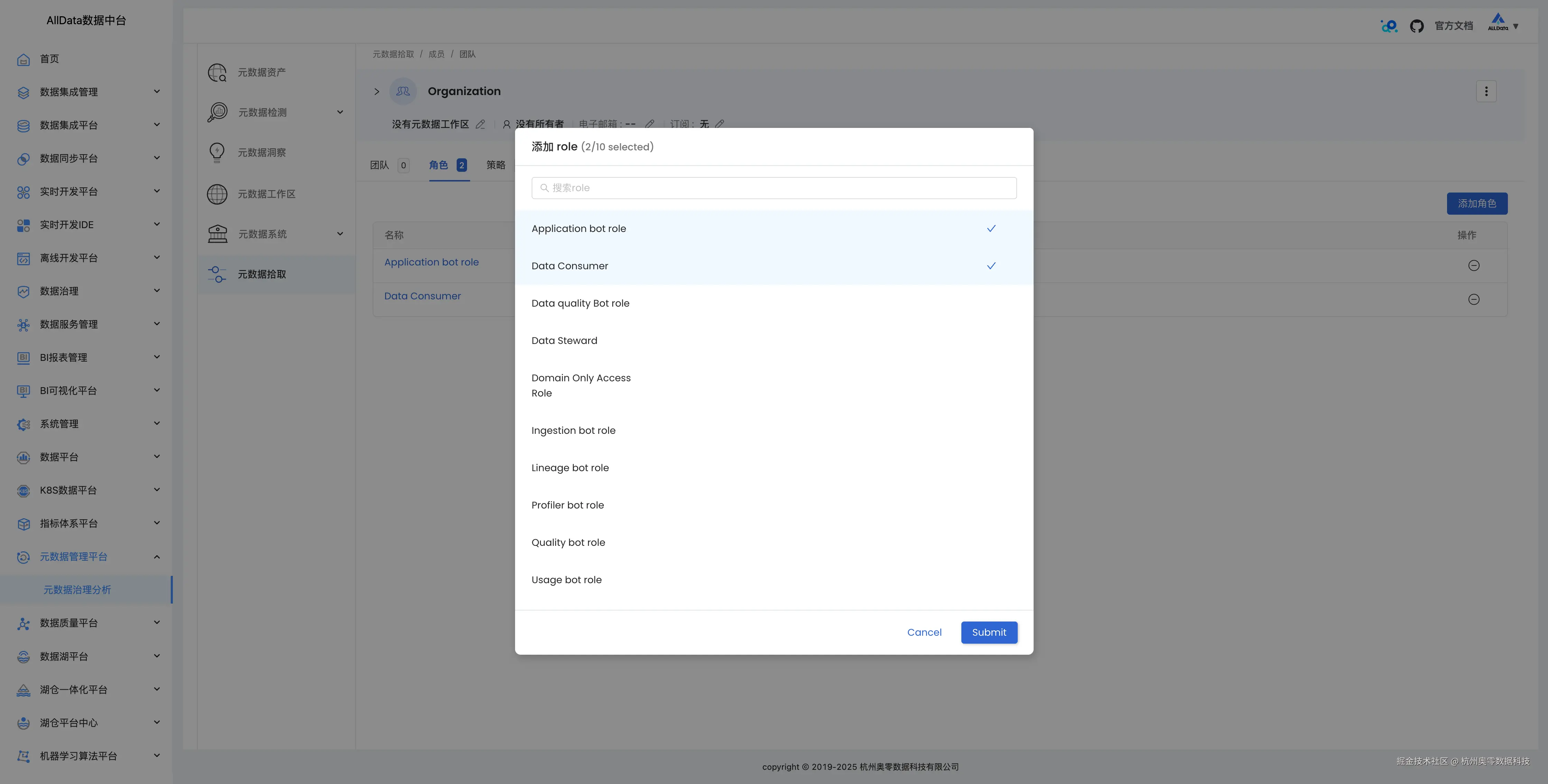Click the 元数据工作区 globe icon
This screenshot has width=1548, height=784.
(217, 194)
